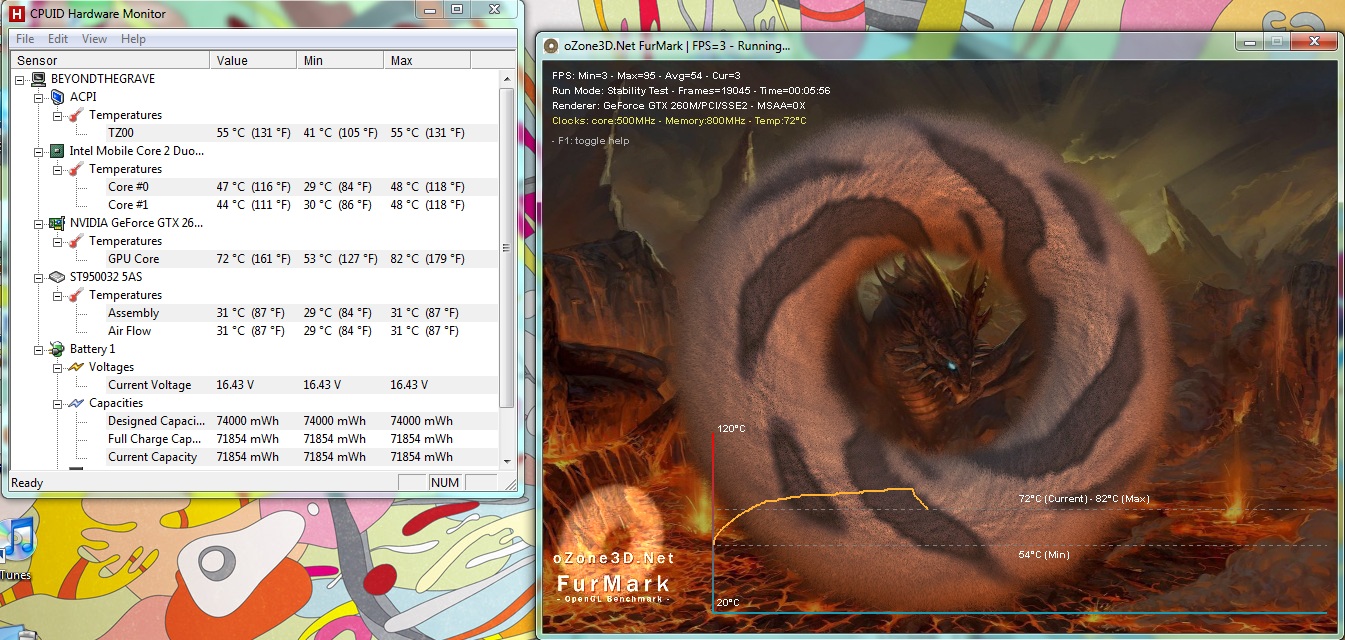Collapse the Intel Mobile Core 2 Duo node

click(39, 151)
